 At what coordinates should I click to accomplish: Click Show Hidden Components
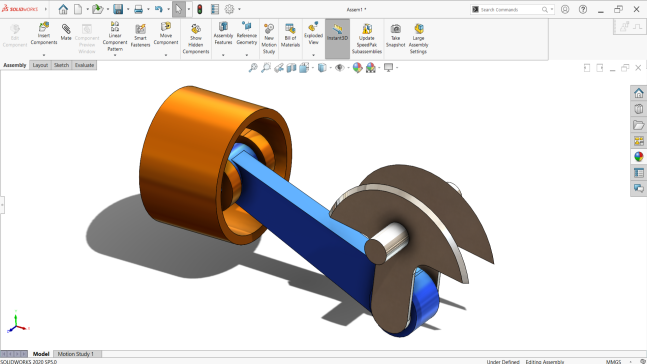(196, 39)
